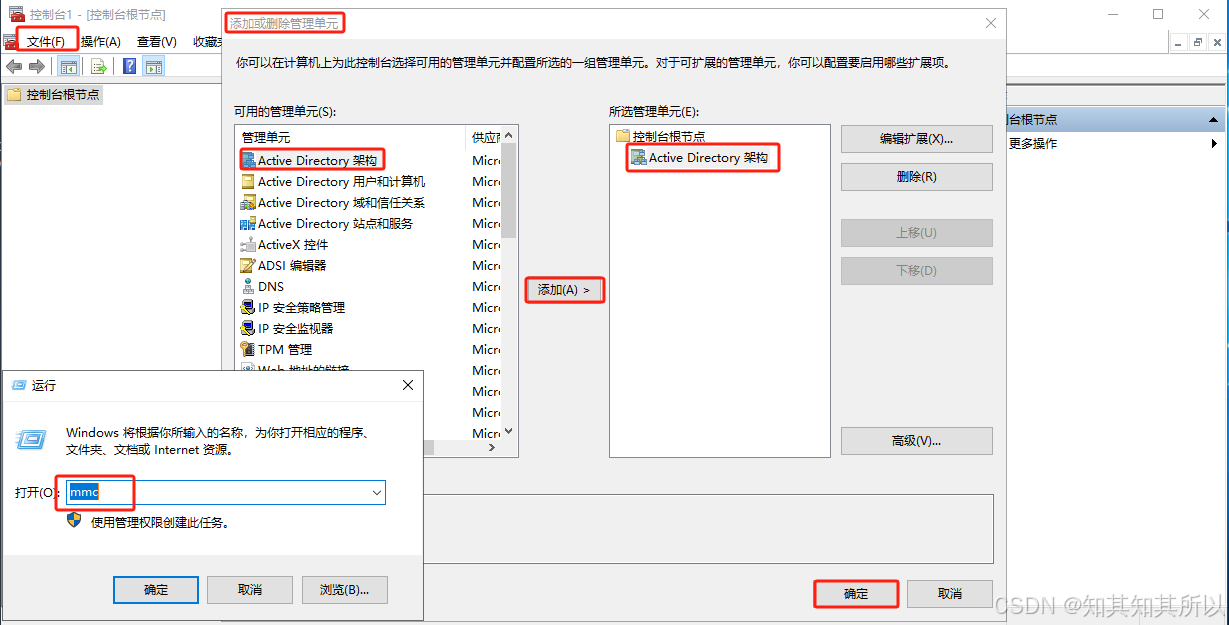Click Run dialog program icon
1229x625 pixels.
tap(32, 439)
